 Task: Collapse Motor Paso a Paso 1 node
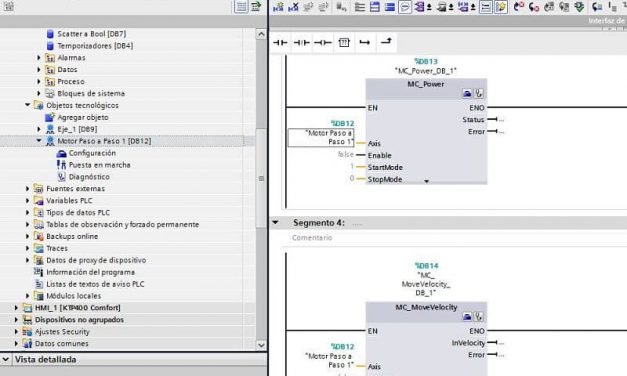[x=39, y=141]
